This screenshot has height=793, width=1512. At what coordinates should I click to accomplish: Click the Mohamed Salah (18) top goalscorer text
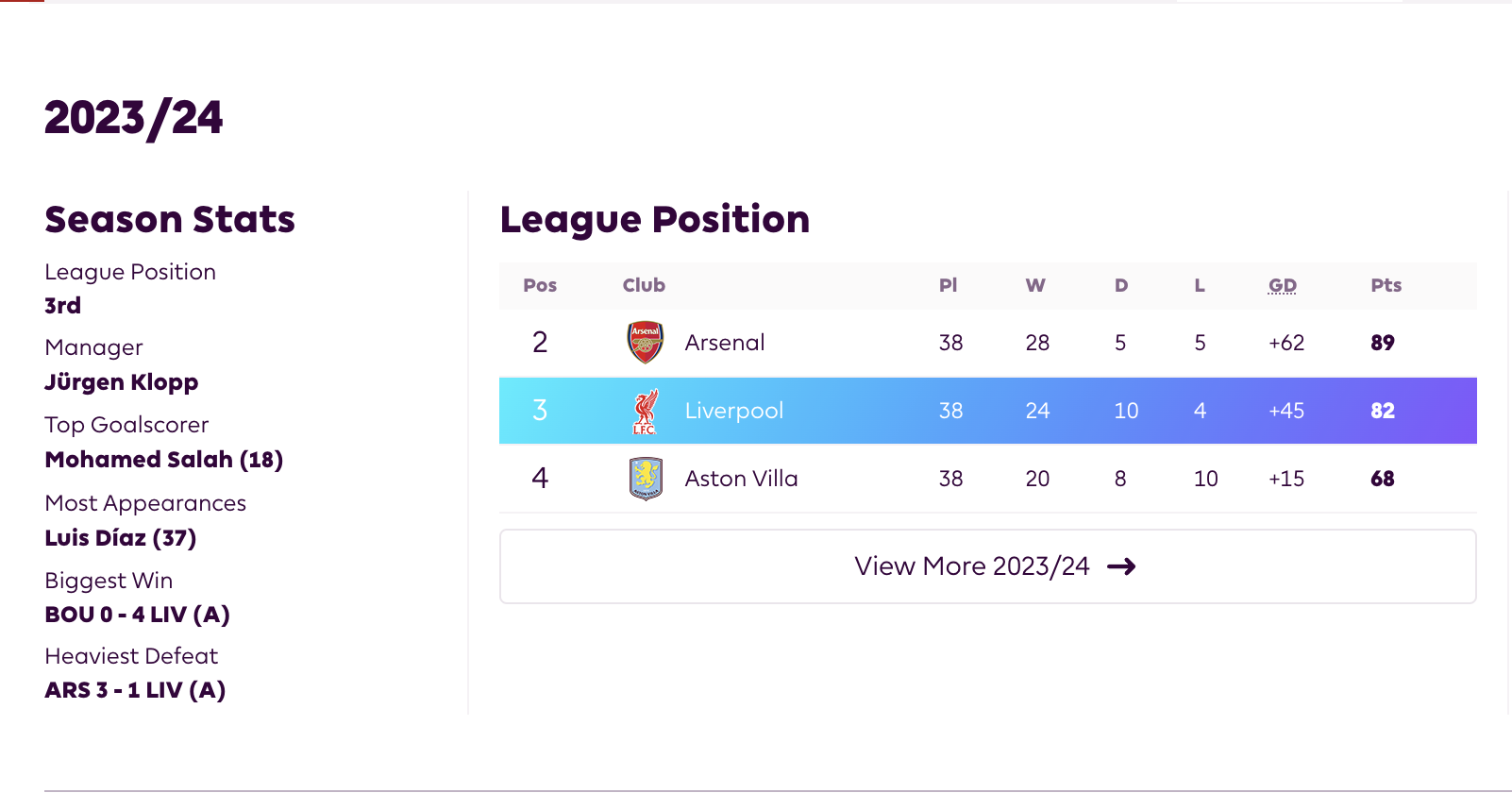pyautogui.click(x=164, y=460)
